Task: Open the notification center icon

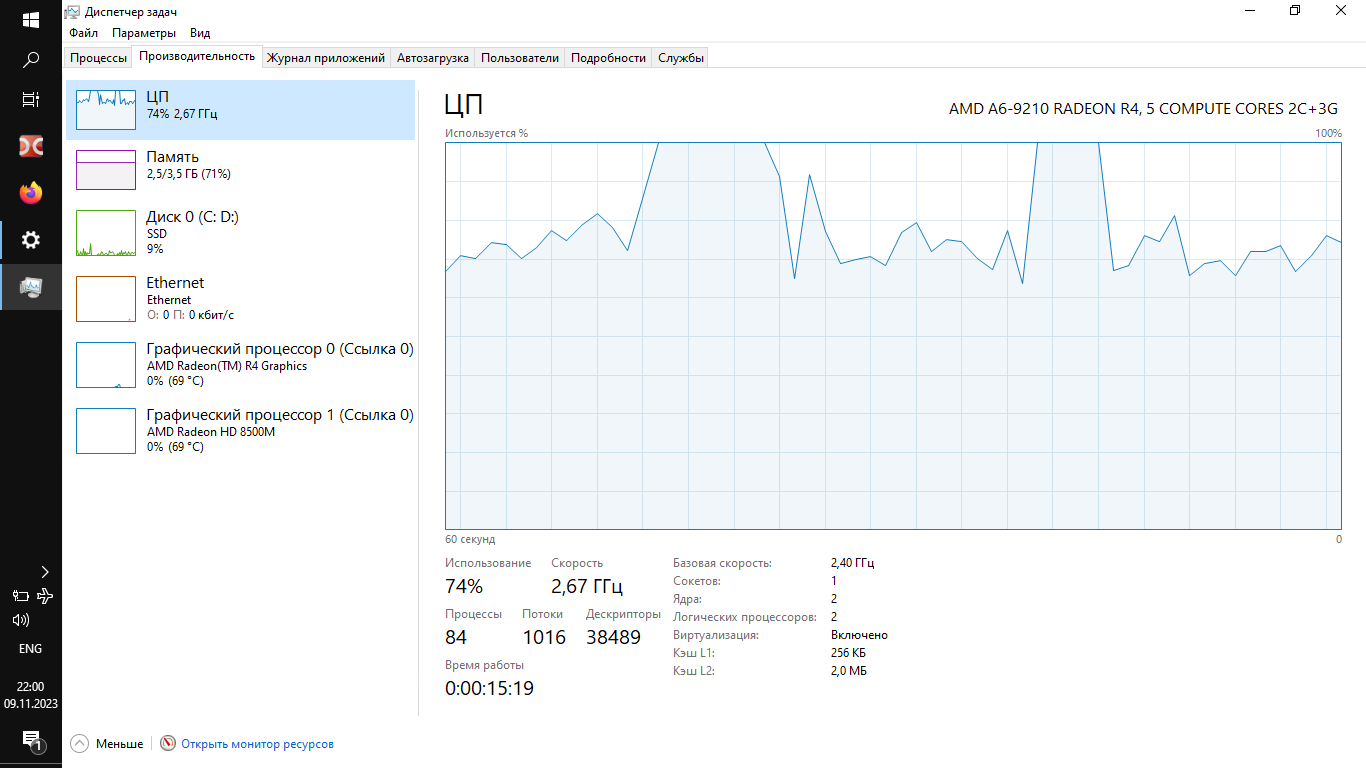Action: pos(31,741)
